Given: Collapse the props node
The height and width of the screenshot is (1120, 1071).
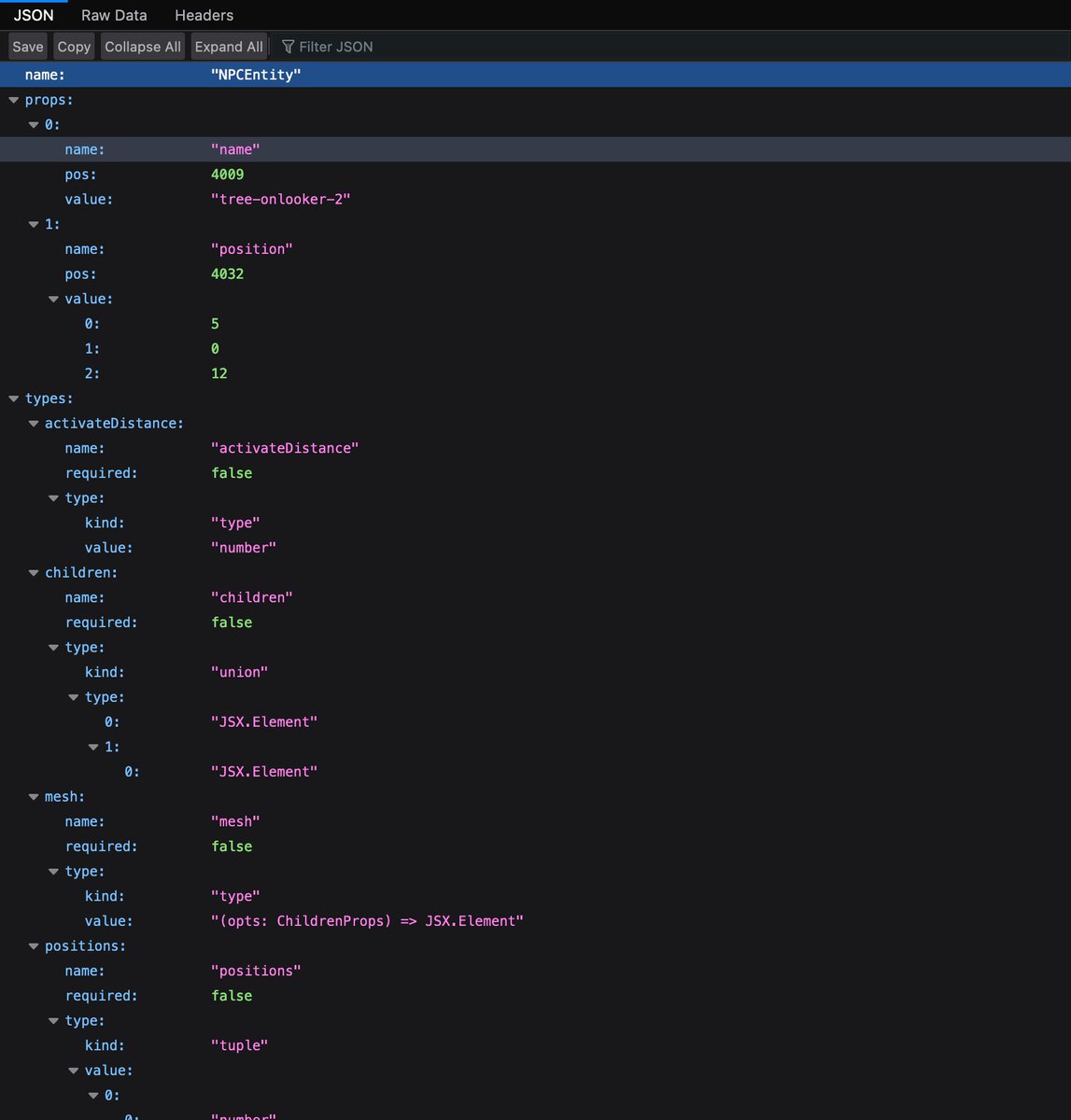Looking at the screenshot, I should tap(13, 100).
